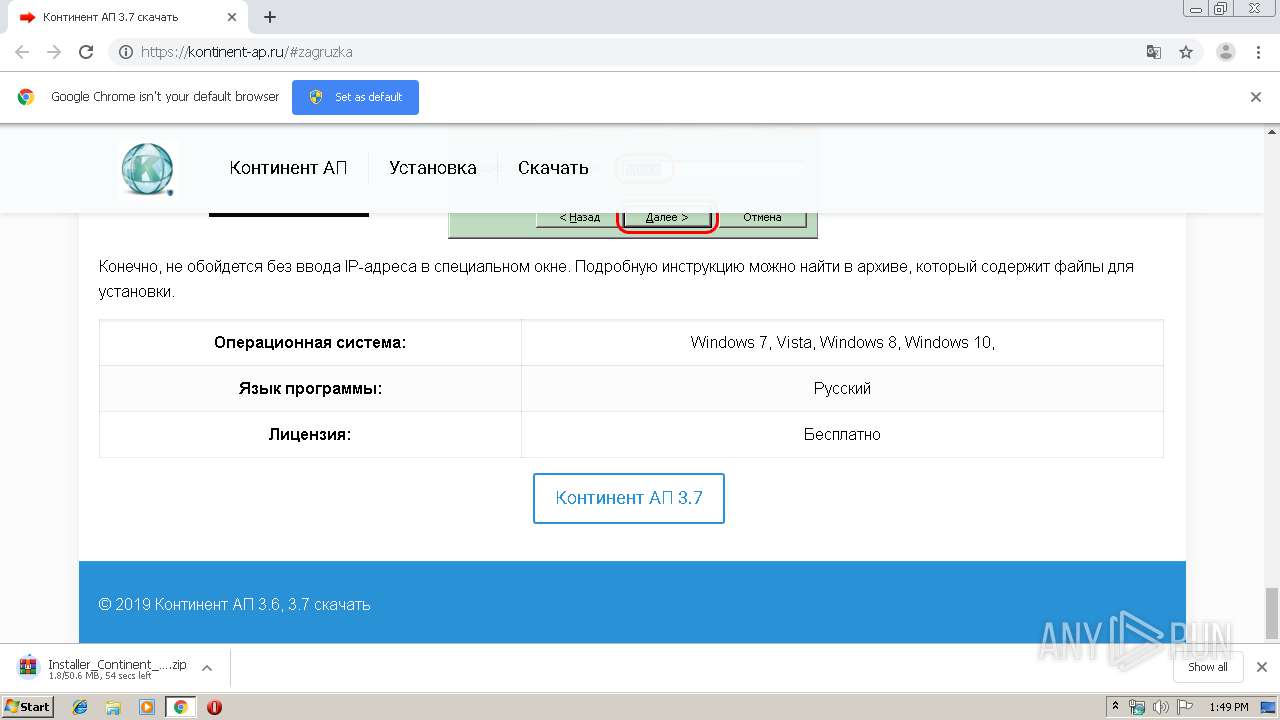
Task: Show hidden tray icons arrow
Action: 1116,707
